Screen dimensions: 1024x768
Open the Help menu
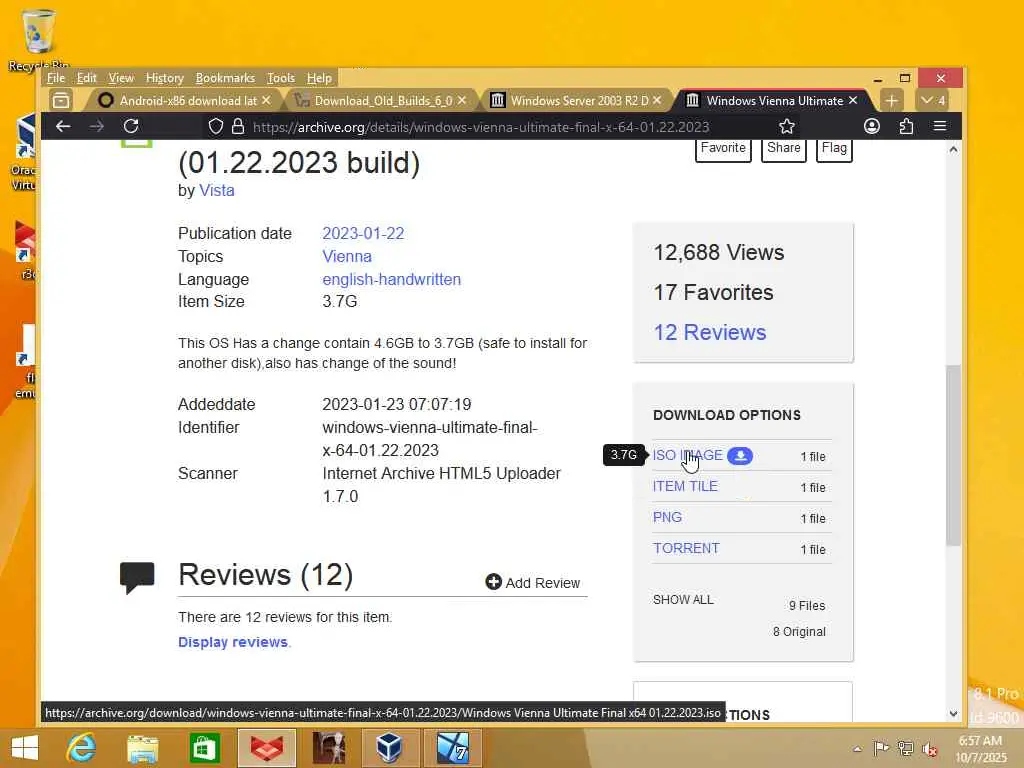click(x=319, y=78)
